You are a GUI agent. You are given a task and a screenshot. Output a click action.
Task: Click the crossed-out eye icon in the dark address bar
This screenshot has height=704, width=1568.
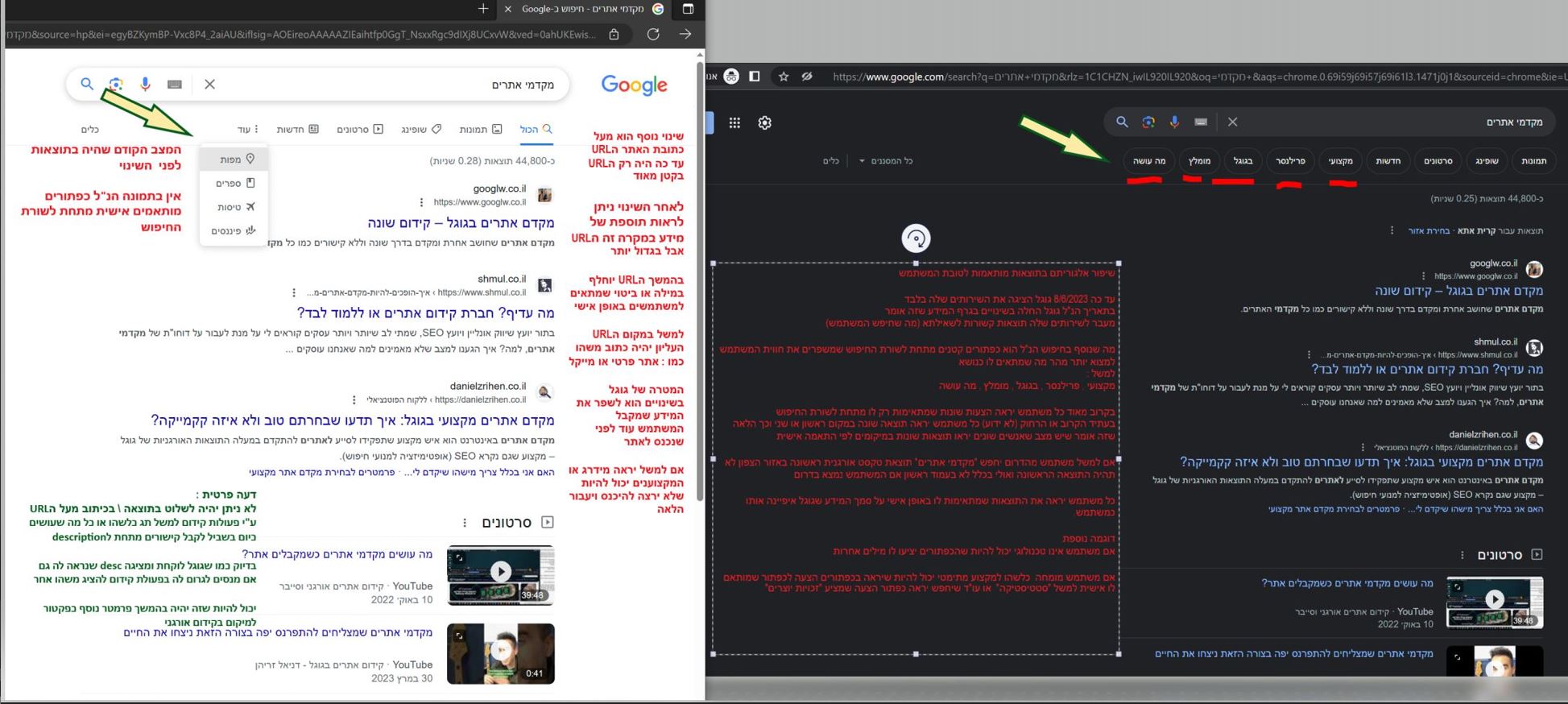coord(807,77)
